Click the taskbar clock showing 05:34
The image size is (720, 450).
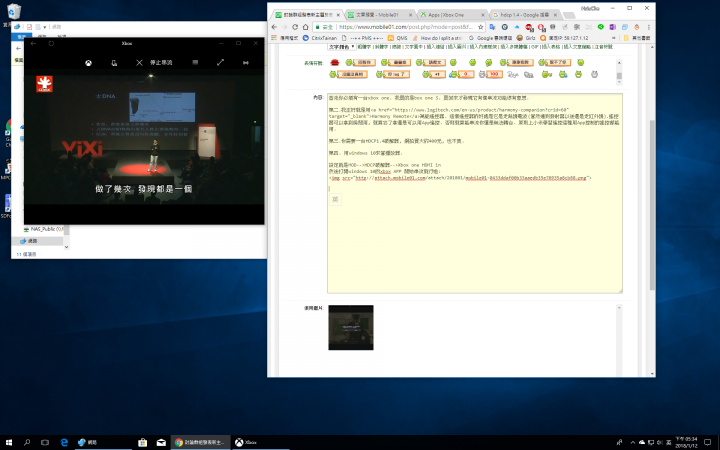click(686, 442)
